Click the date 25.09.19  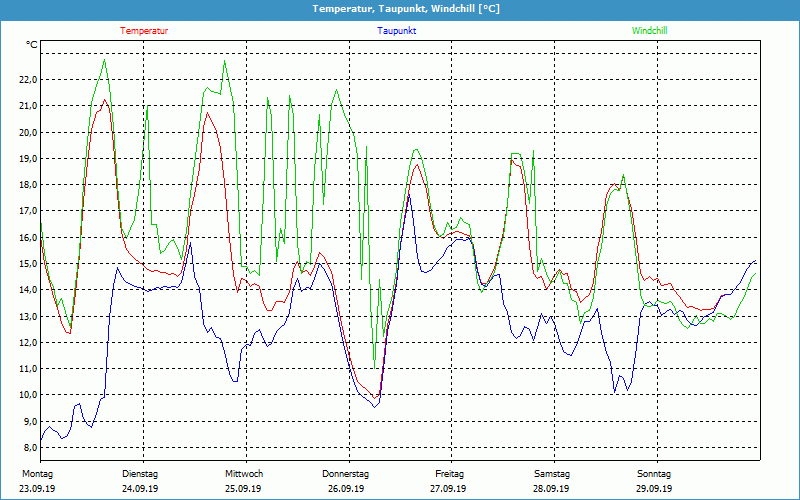(x=243, y=489)
